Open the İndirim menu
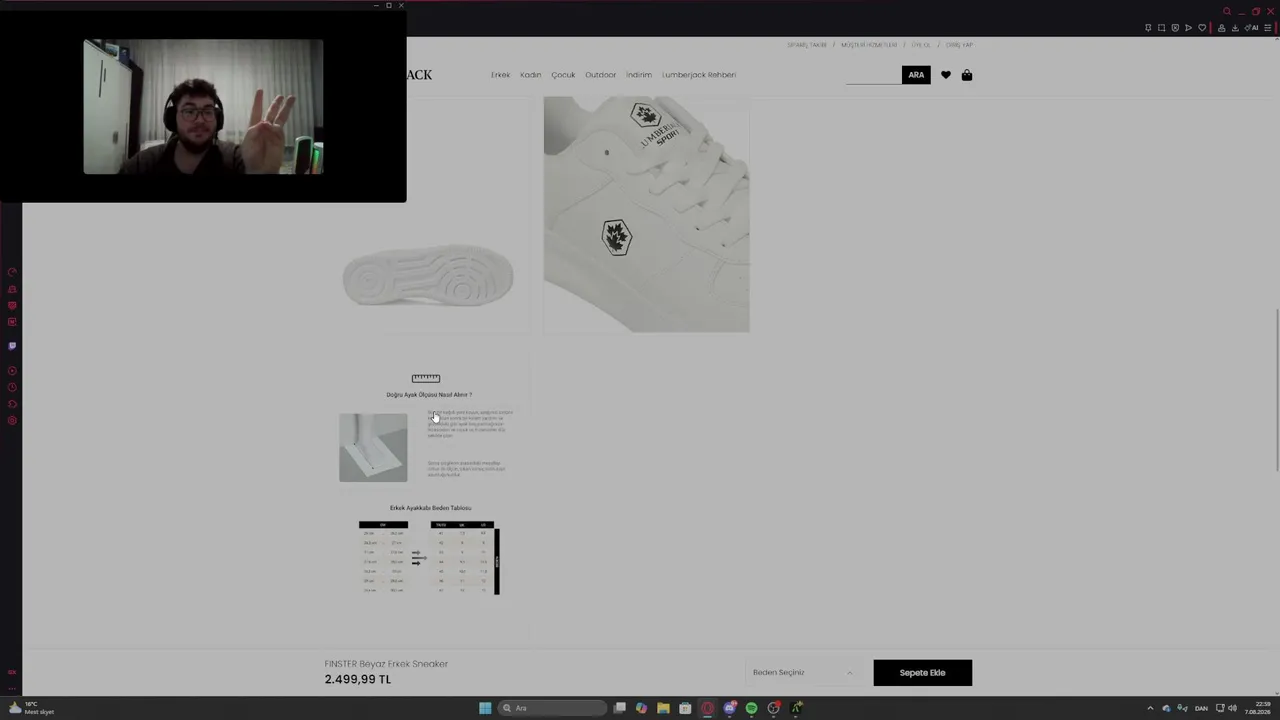Viewport: 1280px width, 720px height. tap(639, 75)
